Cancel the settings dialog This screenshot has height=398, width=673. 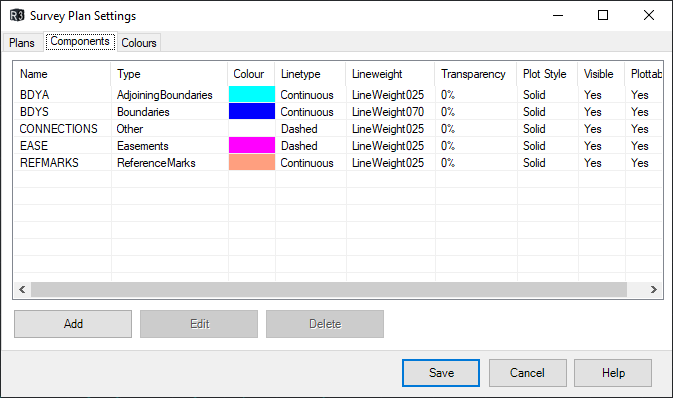(x=527, y=373)
